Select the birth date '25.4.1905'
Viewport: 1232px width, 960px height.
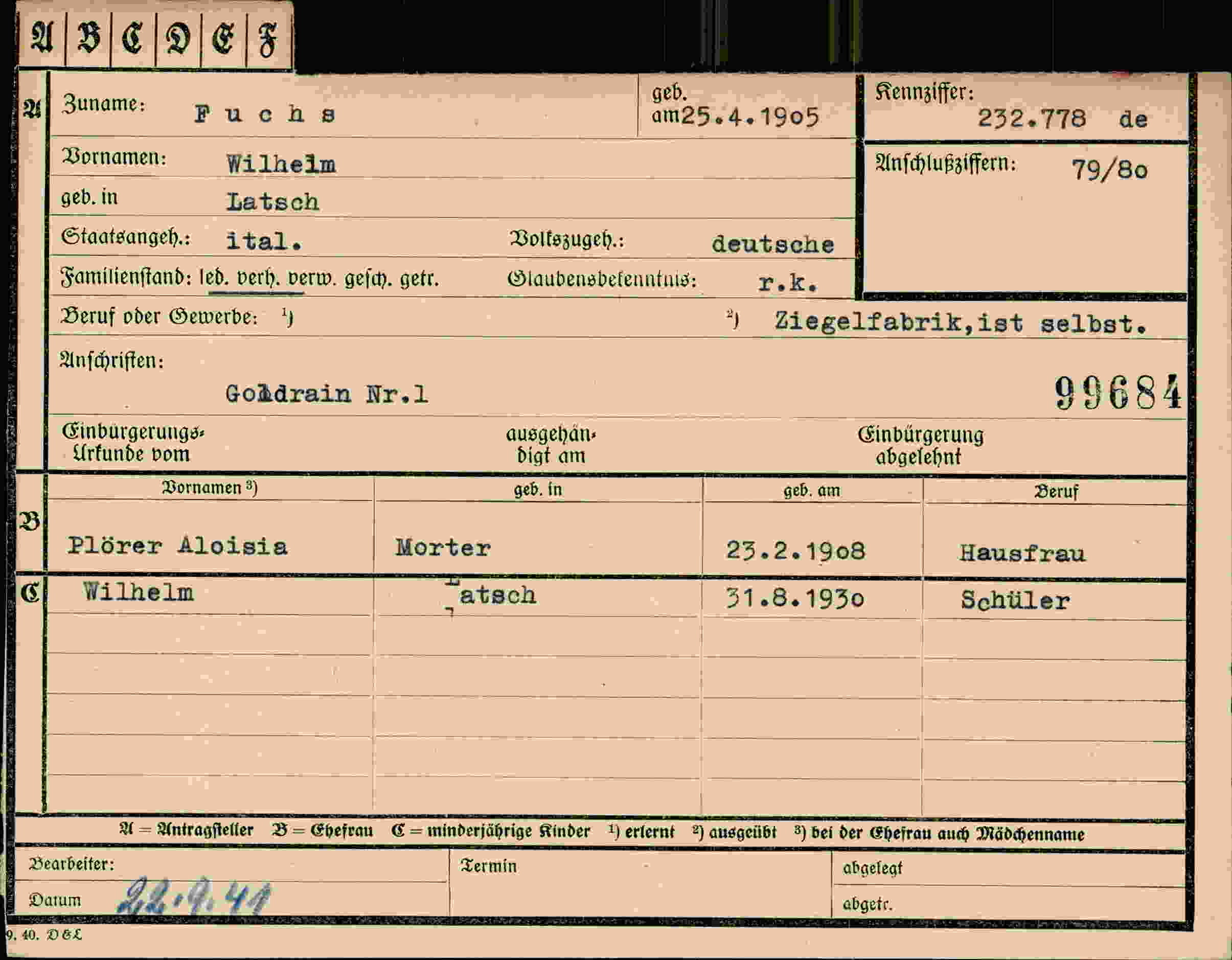pos(750,118)
